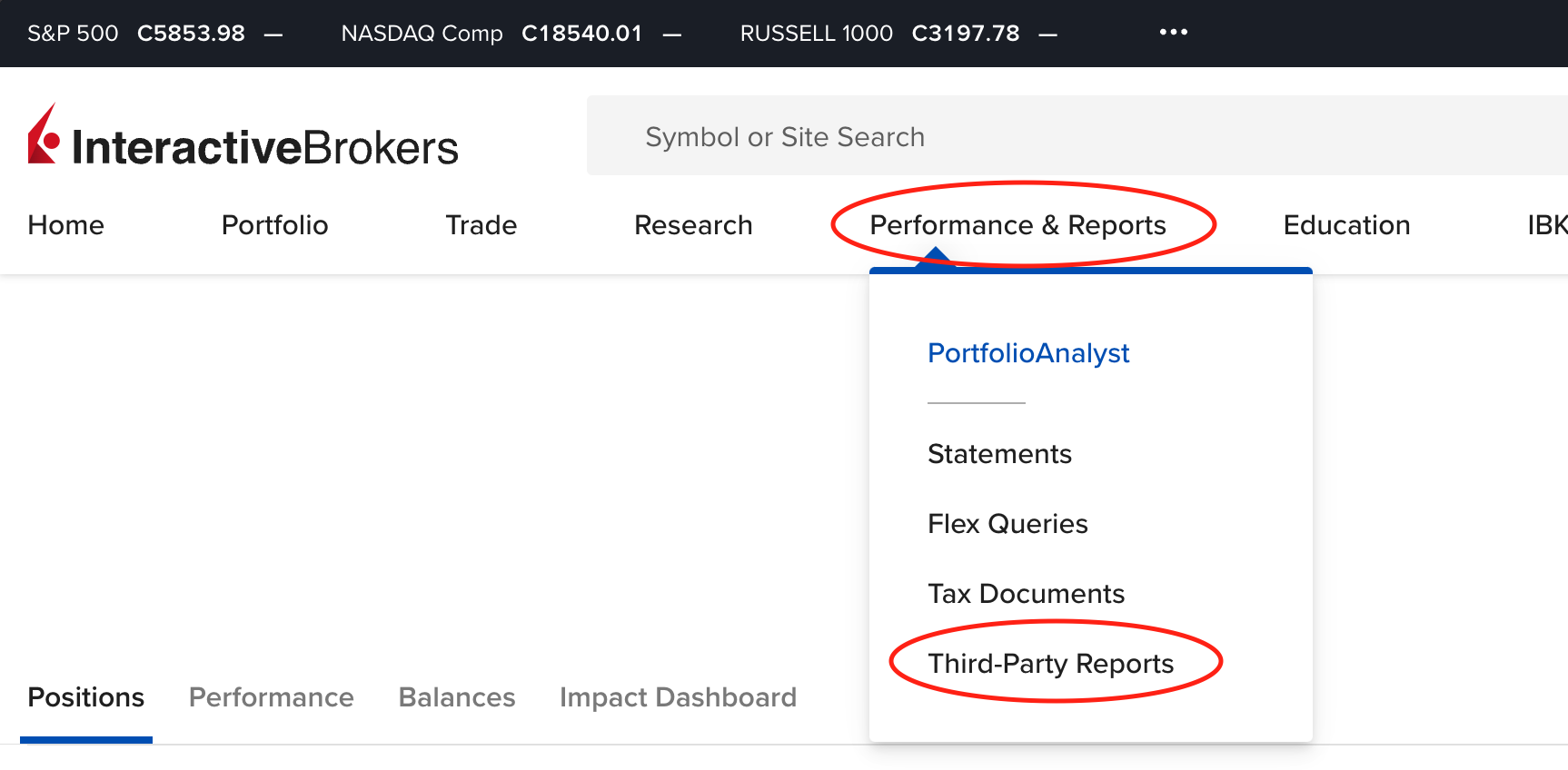Screen dimensions: 1568x770
Task: Open the Education menu
Action: 1346,225
